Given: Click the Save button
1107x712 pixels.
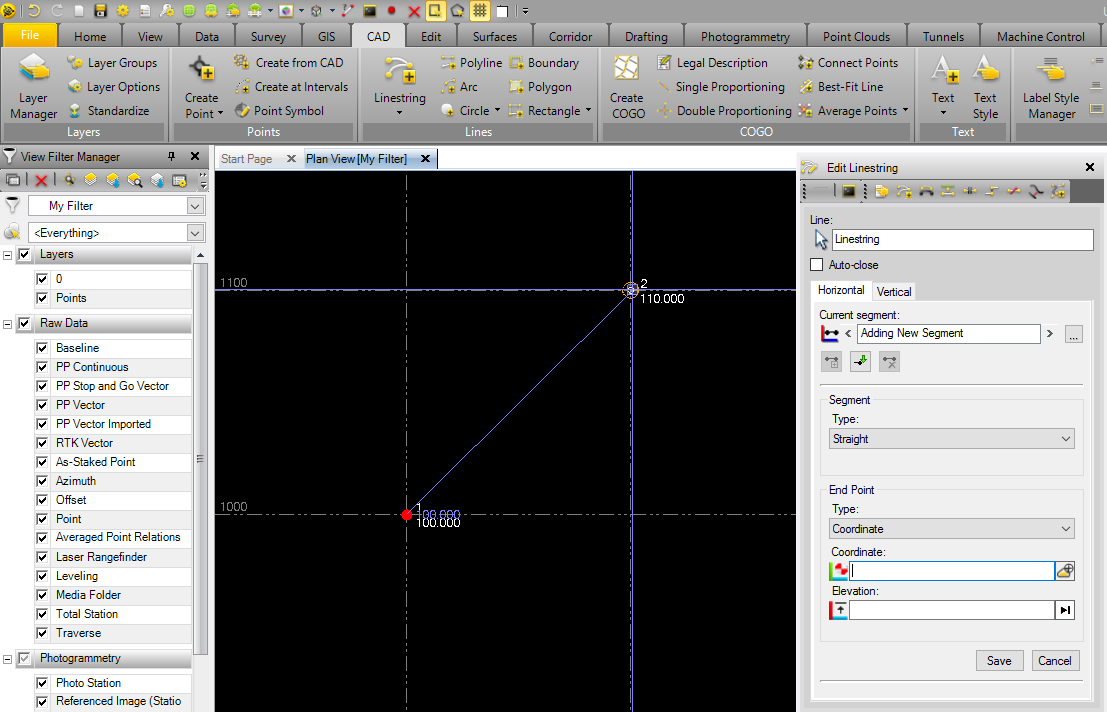Looking at the screenshot, I should [999, 660].
